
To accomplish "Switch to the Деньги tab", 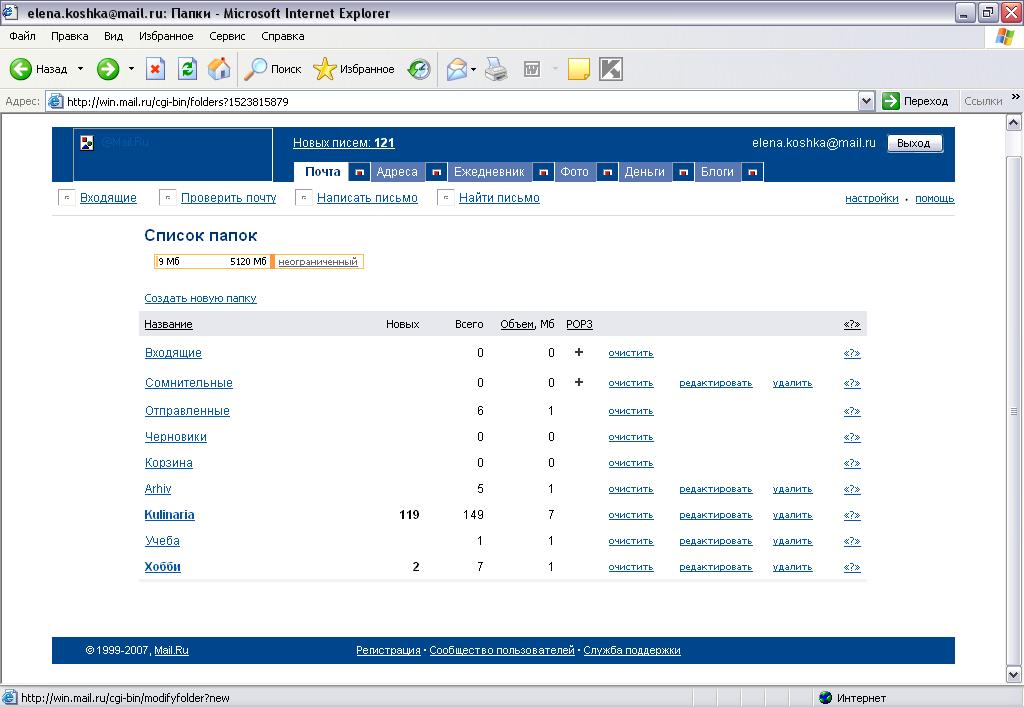I will pyautogui.click(x=645, y=172).
